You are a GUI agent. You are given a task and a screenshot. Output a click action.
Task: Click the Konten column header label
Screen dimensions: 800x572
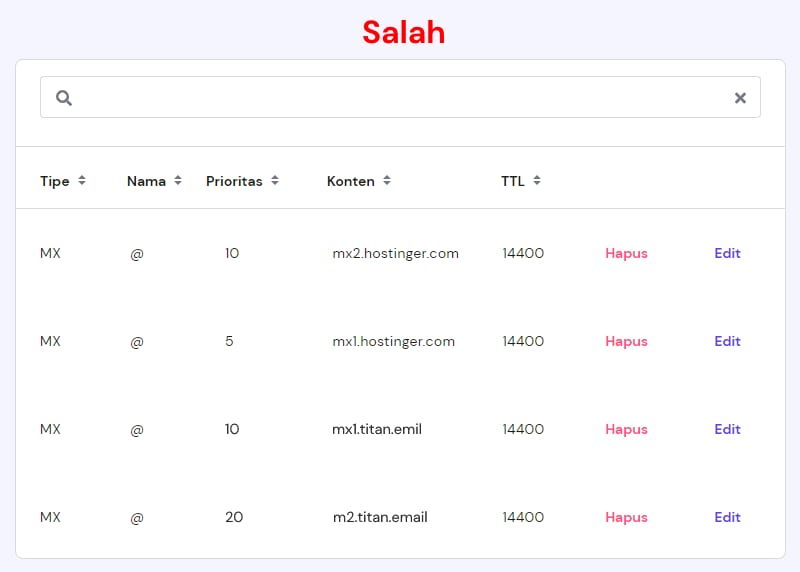point(350,181)
